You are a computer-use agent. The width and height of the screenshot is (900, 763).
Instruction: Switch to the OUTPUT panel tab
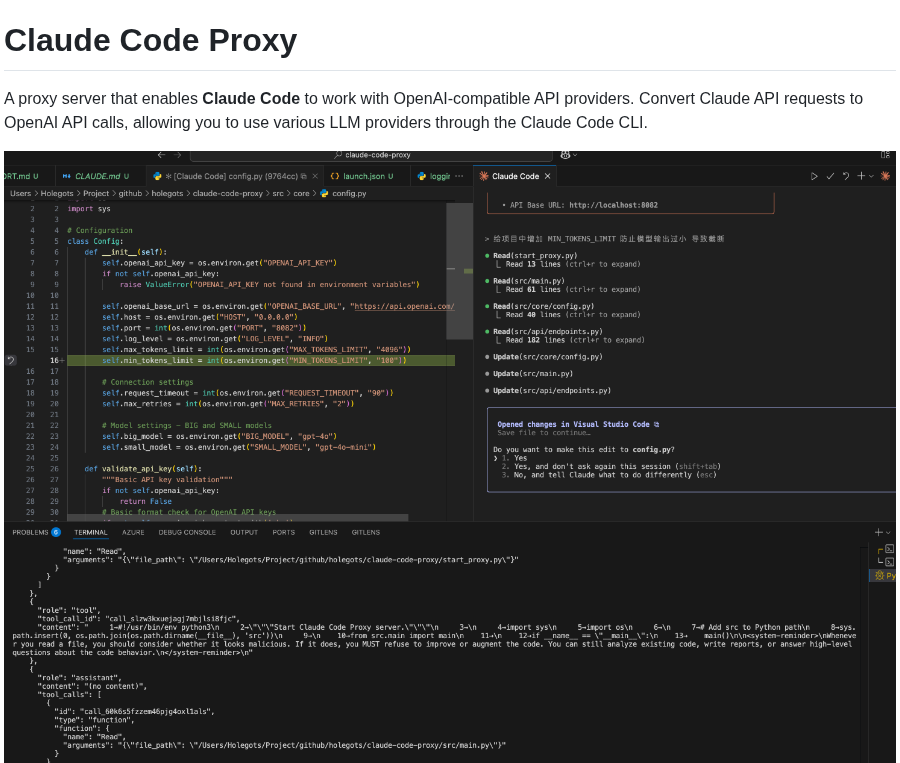tap(244, 533)
